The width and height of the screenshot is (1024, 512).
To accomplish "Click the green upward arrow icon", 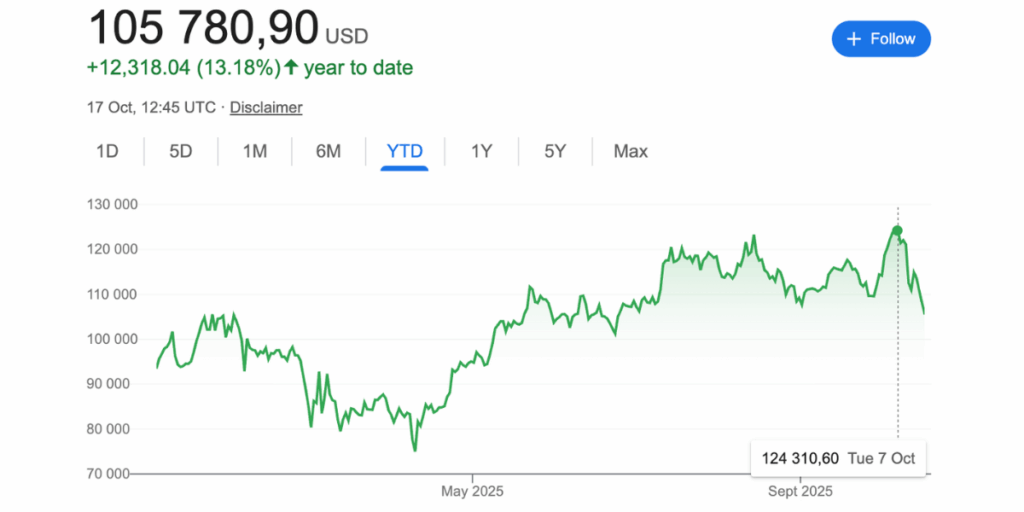I will (291, 68).
